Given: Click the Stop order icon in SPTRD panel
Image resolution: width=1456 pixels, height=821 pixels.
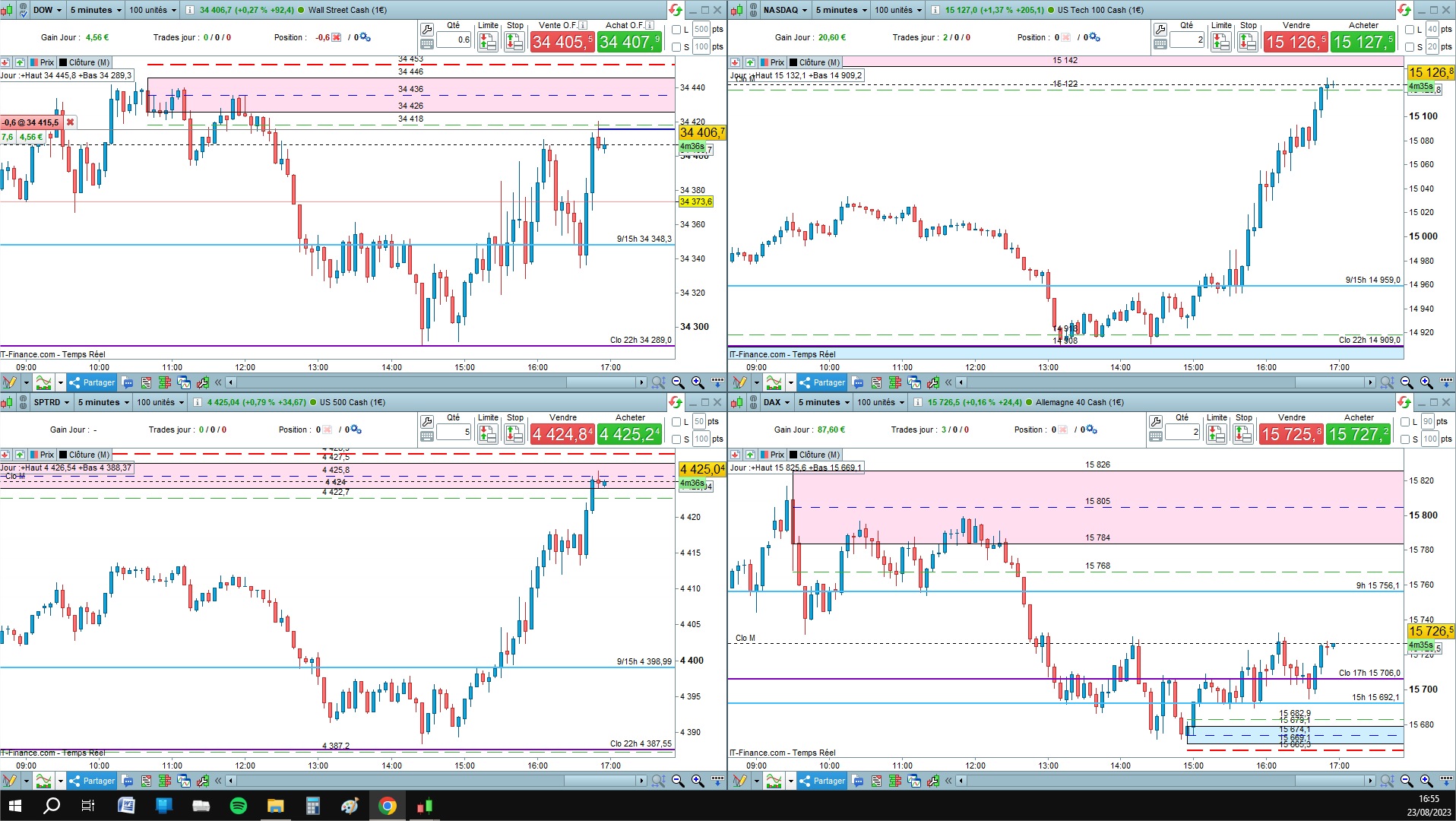Looking at the screenshot, I should [x=514, y=434].
